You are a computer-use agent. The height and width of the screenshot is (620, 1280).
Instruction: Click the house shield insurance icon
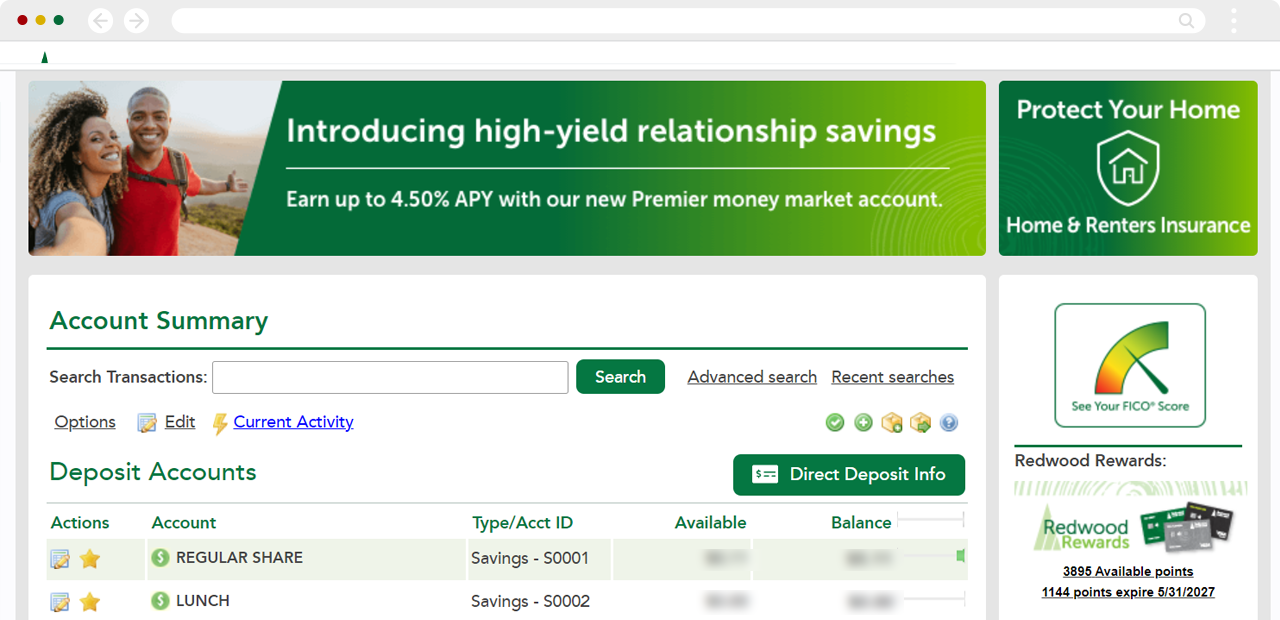click(1128, 169)
